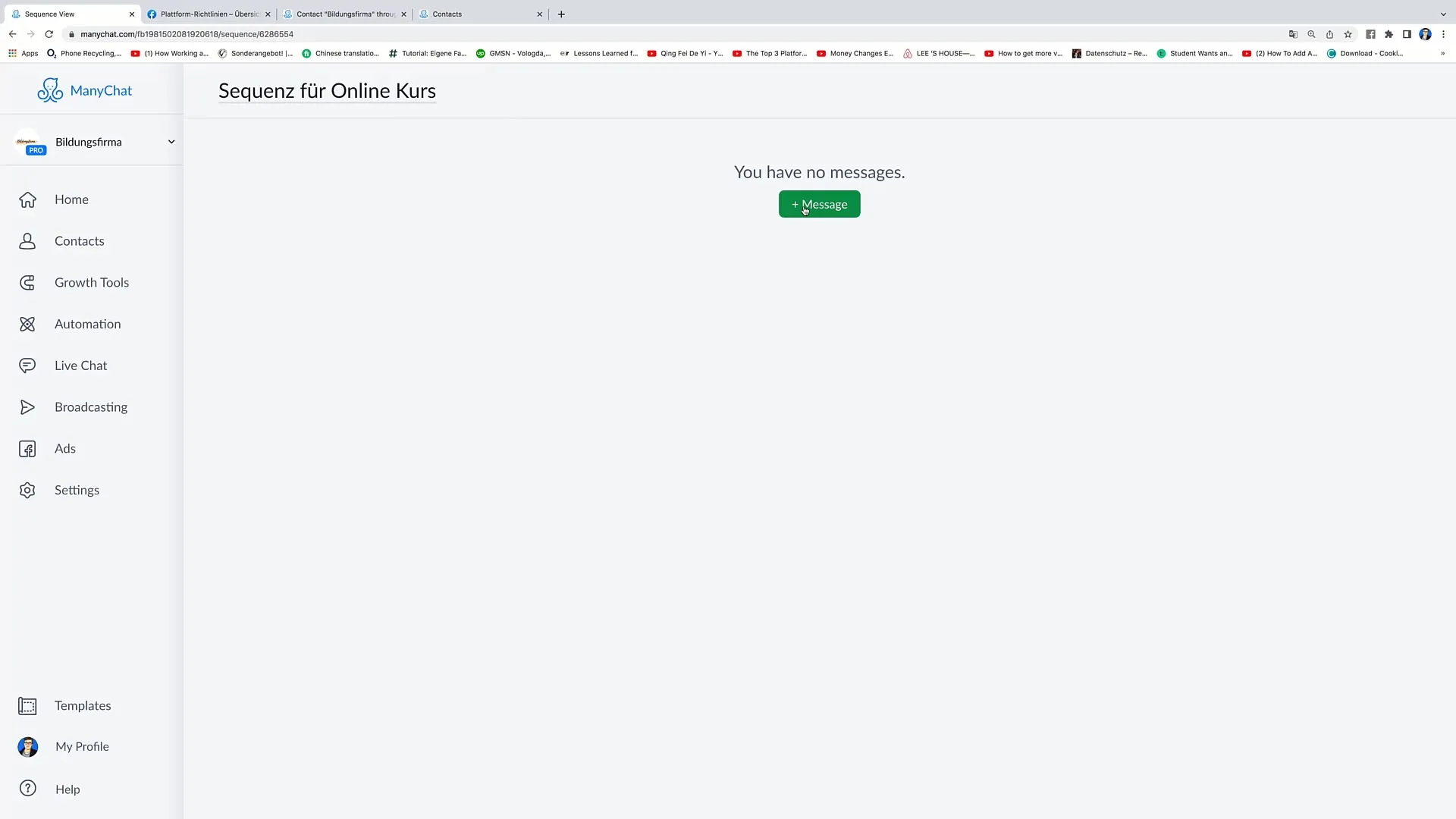The width and height of the screenshot is (1456, 819).
Task: Open Contacts from sidebar
Action: [x=79, y=240]
